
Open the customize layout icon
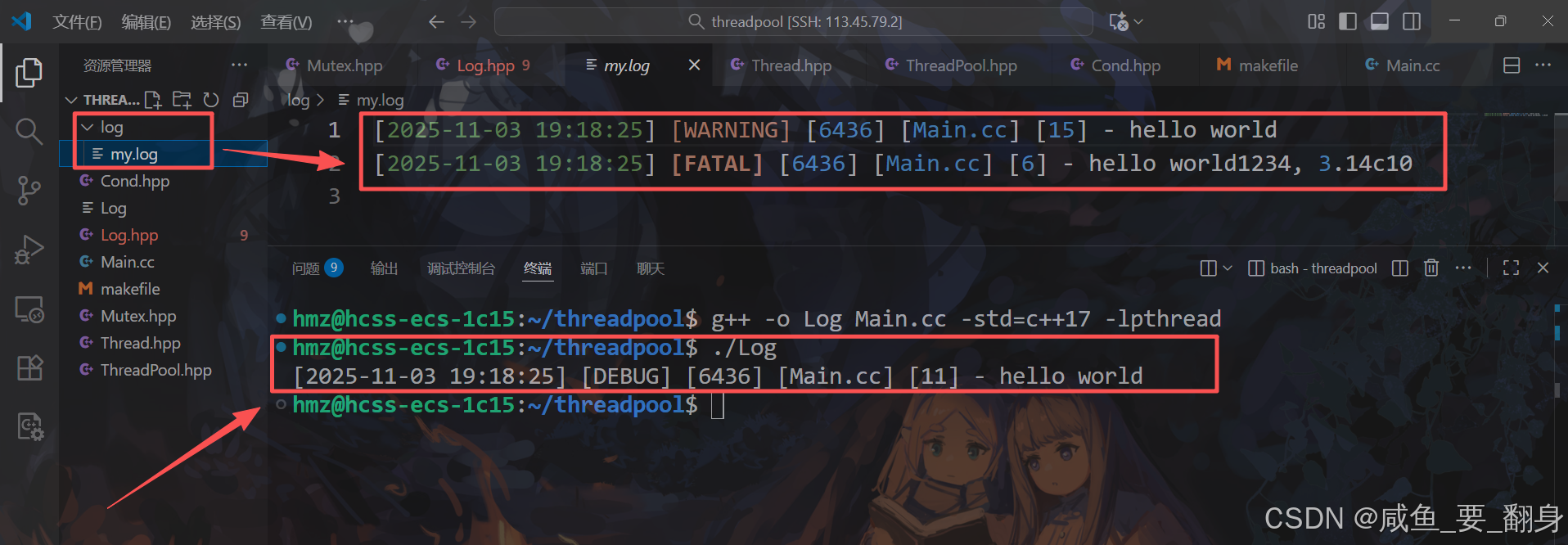[1316, 22]
